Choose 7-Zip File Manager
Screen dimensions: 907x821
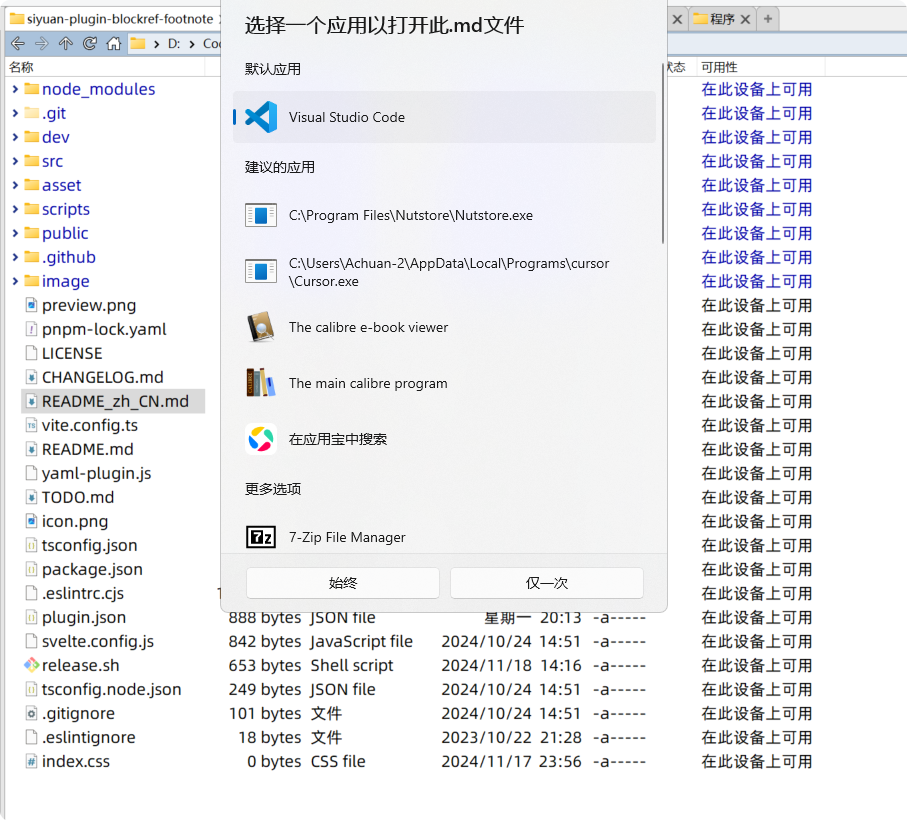(444, 537)
